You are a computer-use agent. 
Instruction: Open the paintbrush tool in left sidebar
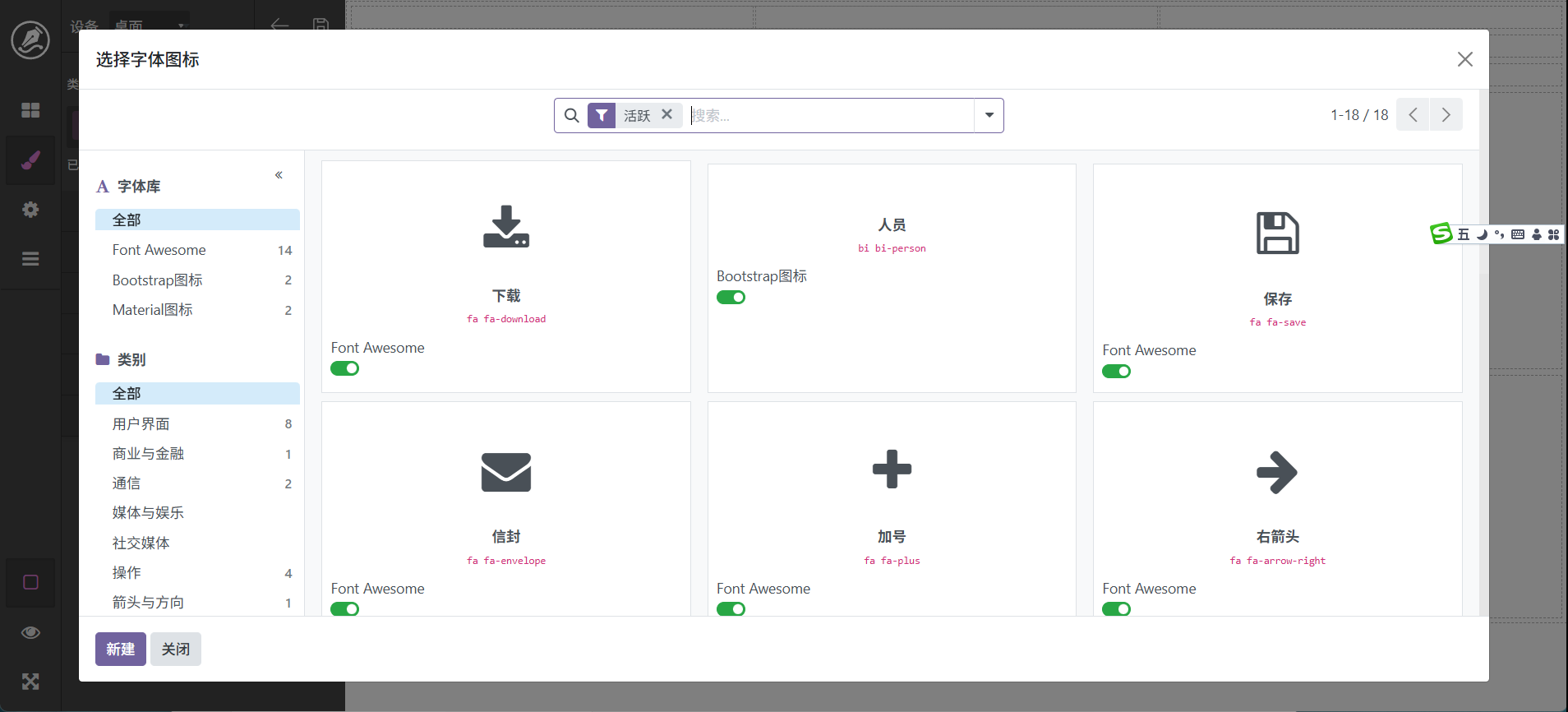point(30,160)
